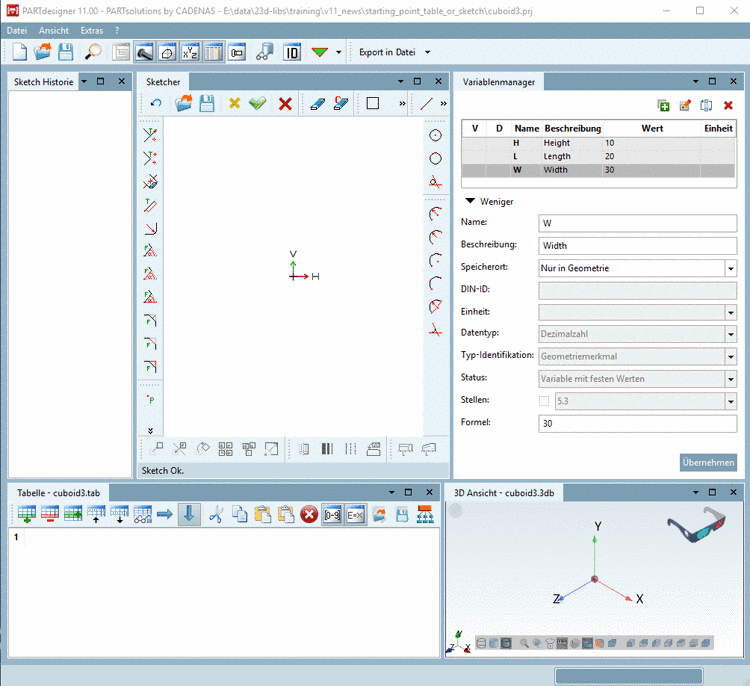
Task: Click the Formel field with value 30
Action: [x=637, y=423]
